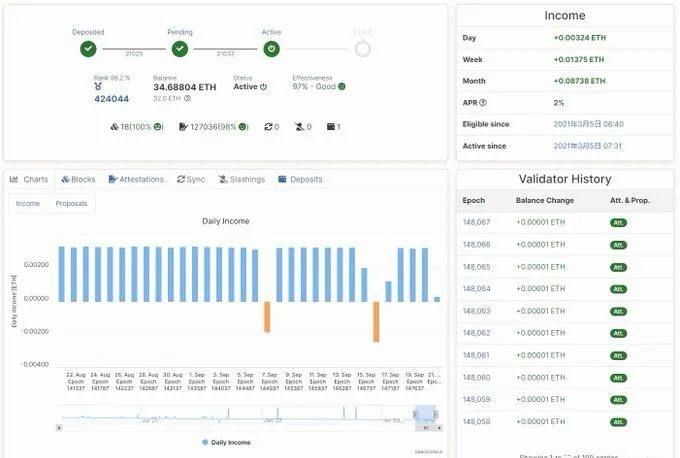
Task: Click the Daily Income chart title
Action: [x=226, y=221]
